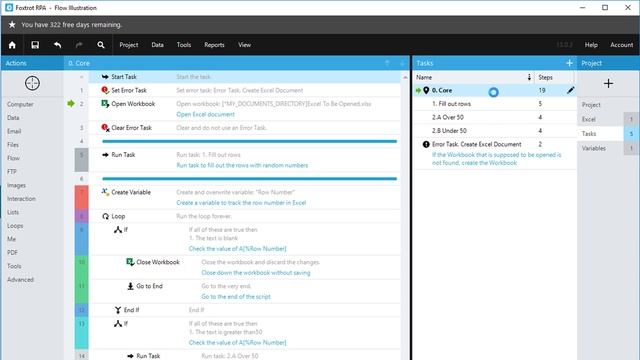Click the first If branch icon
Screen dimensions: 640x360
pyautogui.click(x=118, y=230)
